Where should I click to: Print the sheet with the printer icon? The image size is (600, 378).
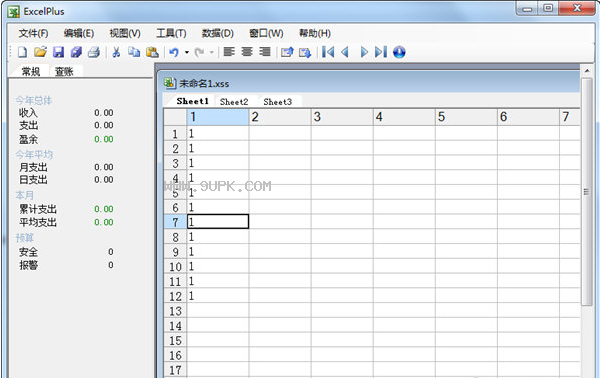[x=94, y=52]
